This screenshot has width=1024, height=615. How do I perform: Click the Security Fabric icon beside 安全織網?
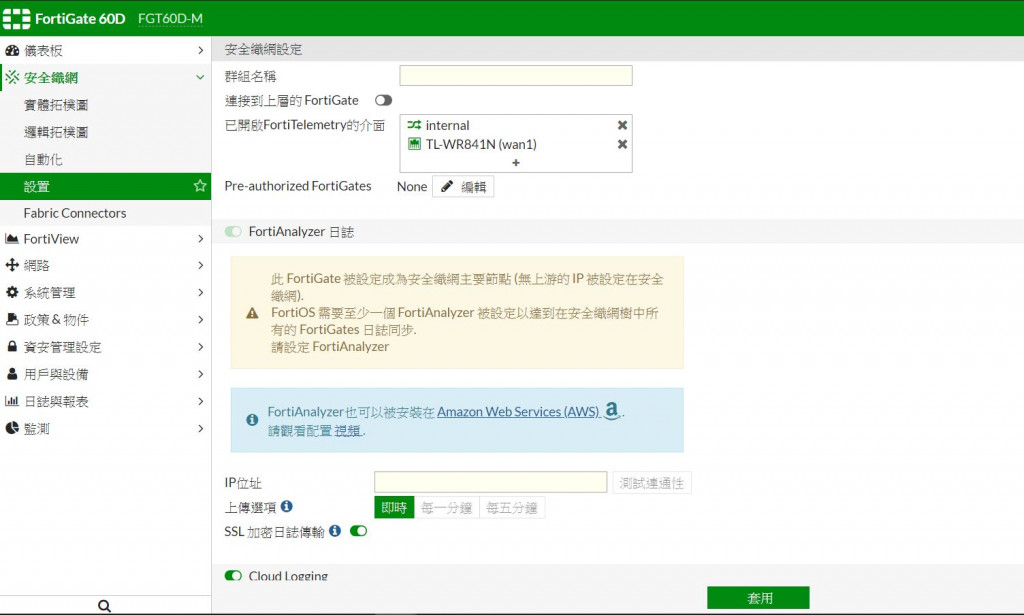tap(12, 78)
